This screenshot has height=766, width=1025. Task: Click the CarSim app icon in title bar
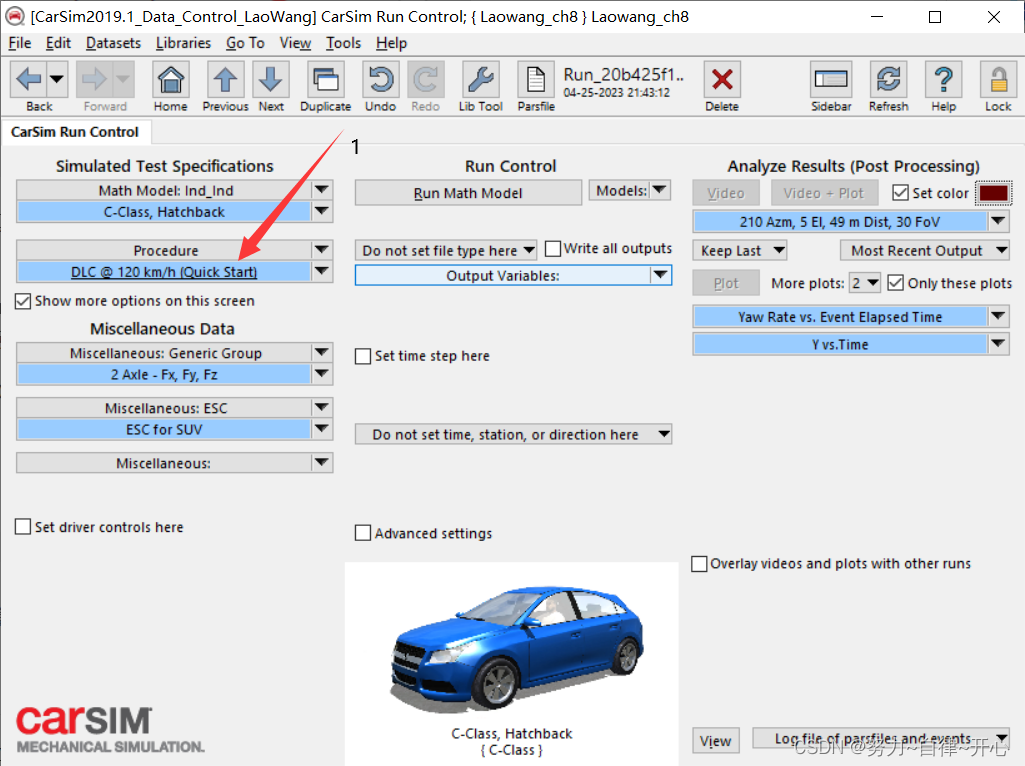point(14,16)
